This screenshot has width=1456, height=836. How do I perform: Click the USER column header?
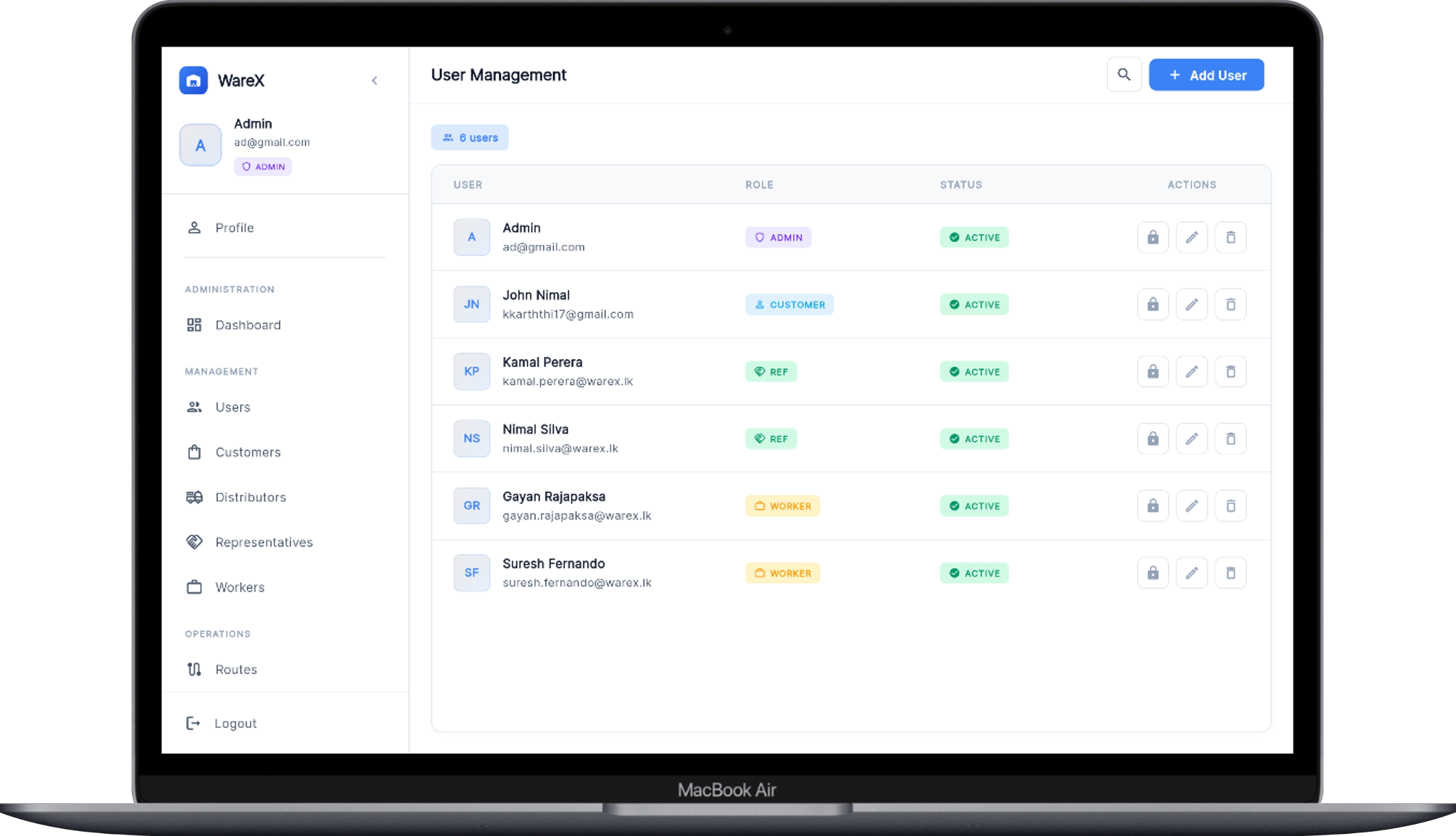click(468, 185)
